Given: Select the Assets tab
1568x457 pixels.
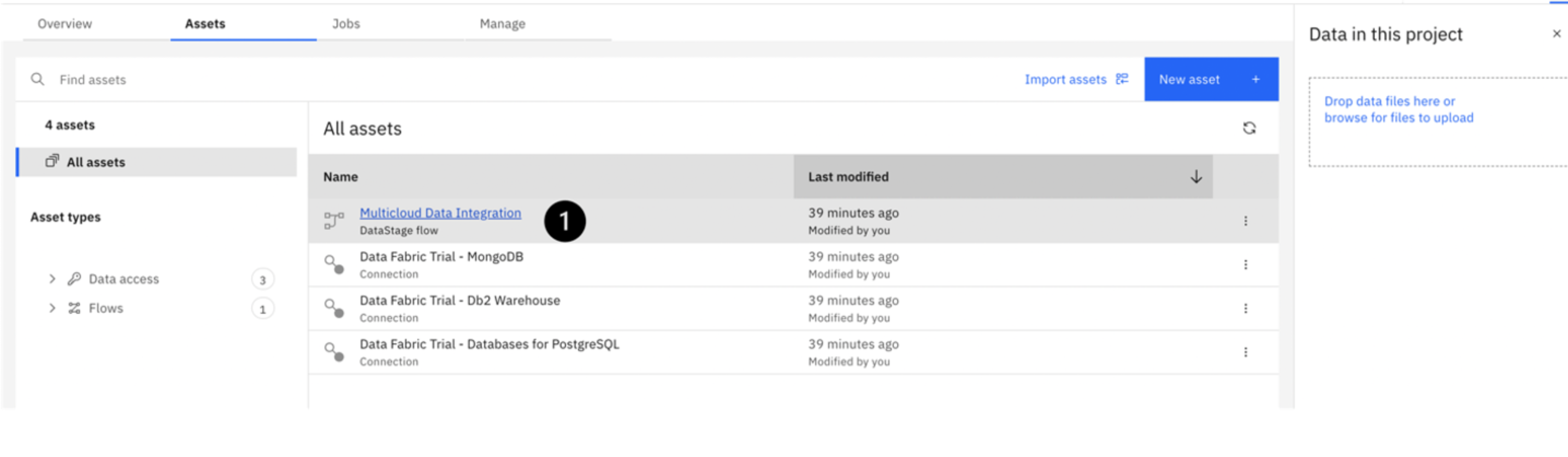Looking at the screenshot, I should pyautogui.click(x=205, y=24).
